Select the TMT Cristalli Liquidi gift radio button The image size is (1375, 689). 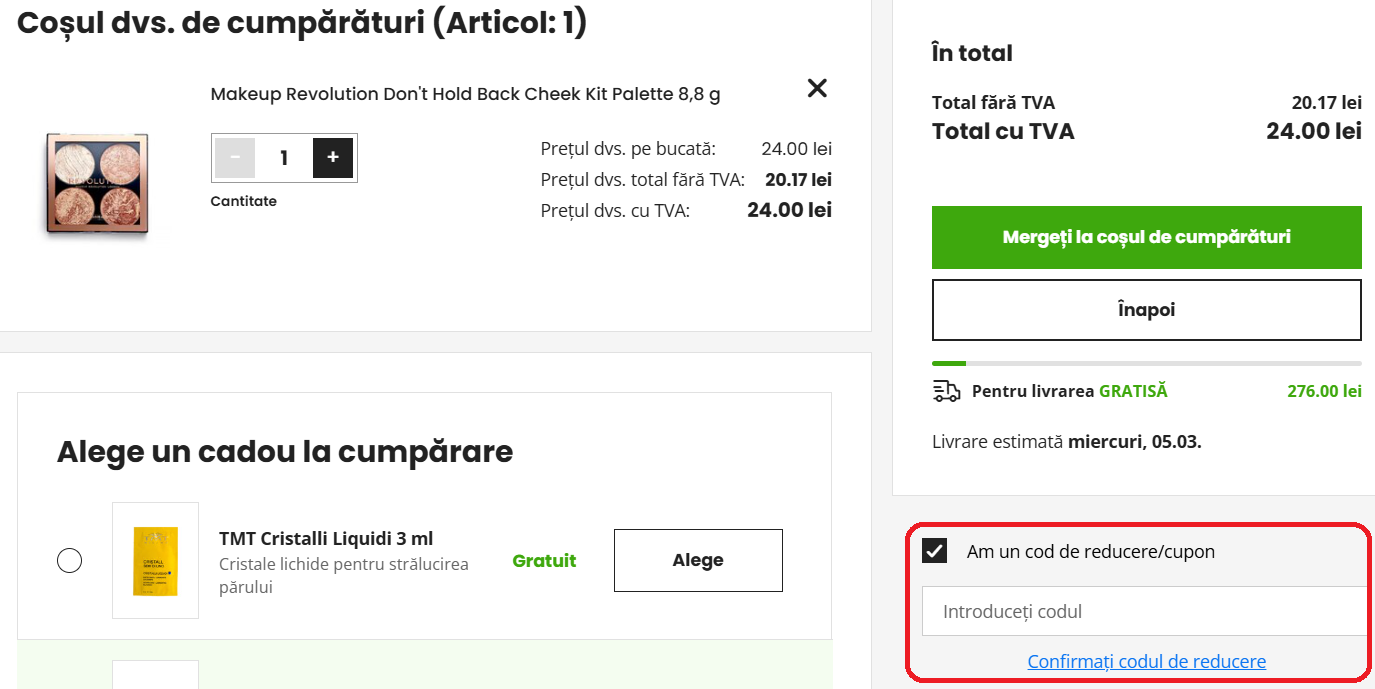click(x=69, y=560)
